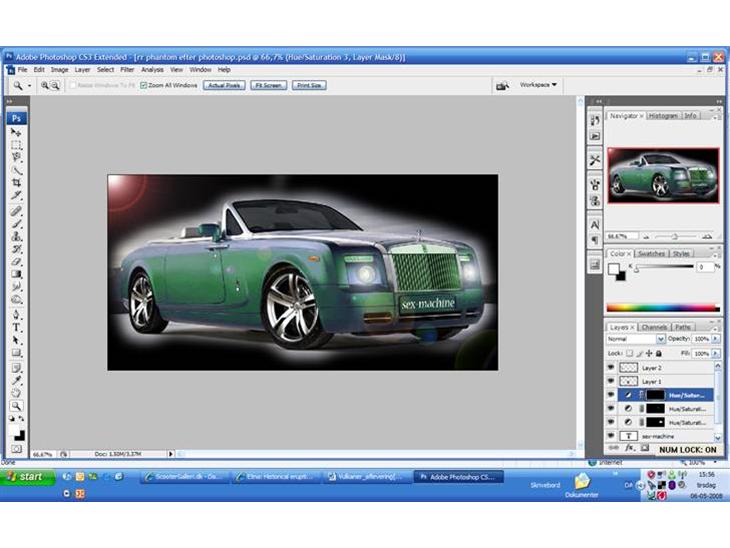Image resolution: width=730 pixels, height=548 pixels.
Task: Expand the layer Opacity slider arrow
Action: [715, 339]
